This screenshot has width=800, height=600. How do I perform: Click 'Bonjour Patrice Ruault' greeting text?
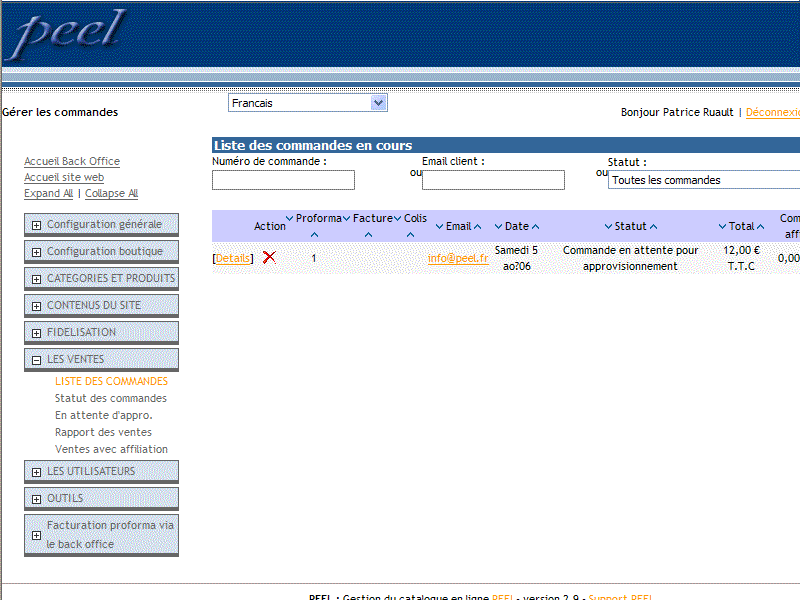coord(677,112)
